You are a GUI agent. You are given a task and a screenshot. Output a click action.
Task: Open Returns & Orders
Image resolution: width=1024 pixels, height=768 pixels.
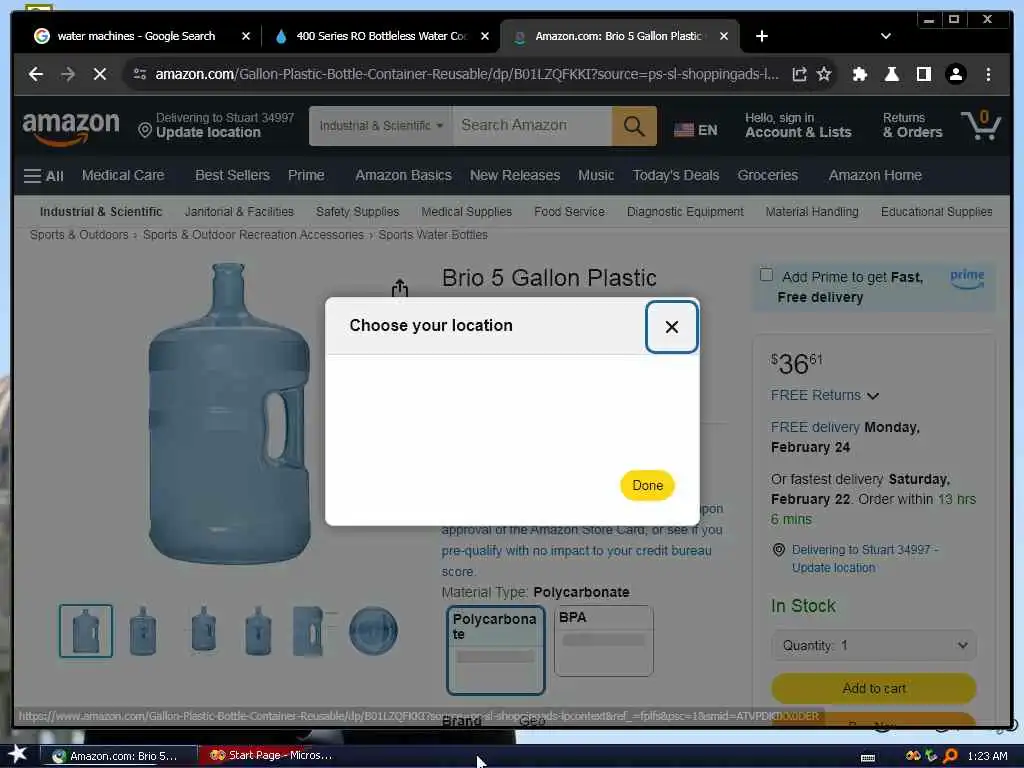(912, 125)
